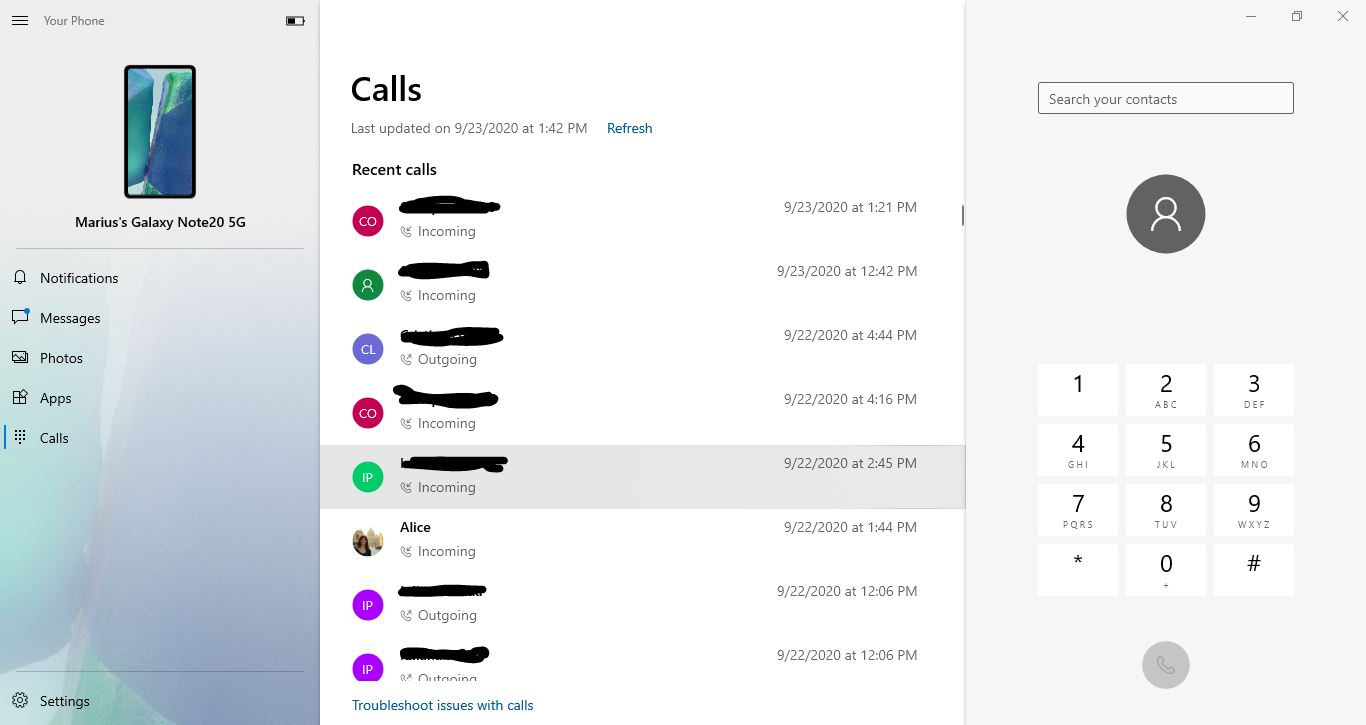This screenshot has height=725, width=1366.
Task: Open Settings with the gear icon
Action: [20, 701]
